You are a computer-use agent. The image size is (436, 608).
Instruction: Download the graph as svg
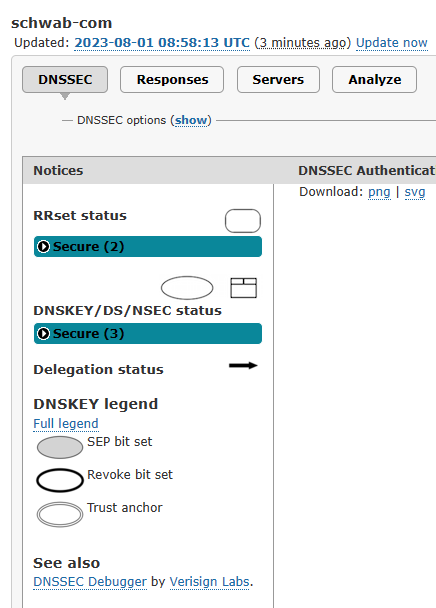coord(415,192)
